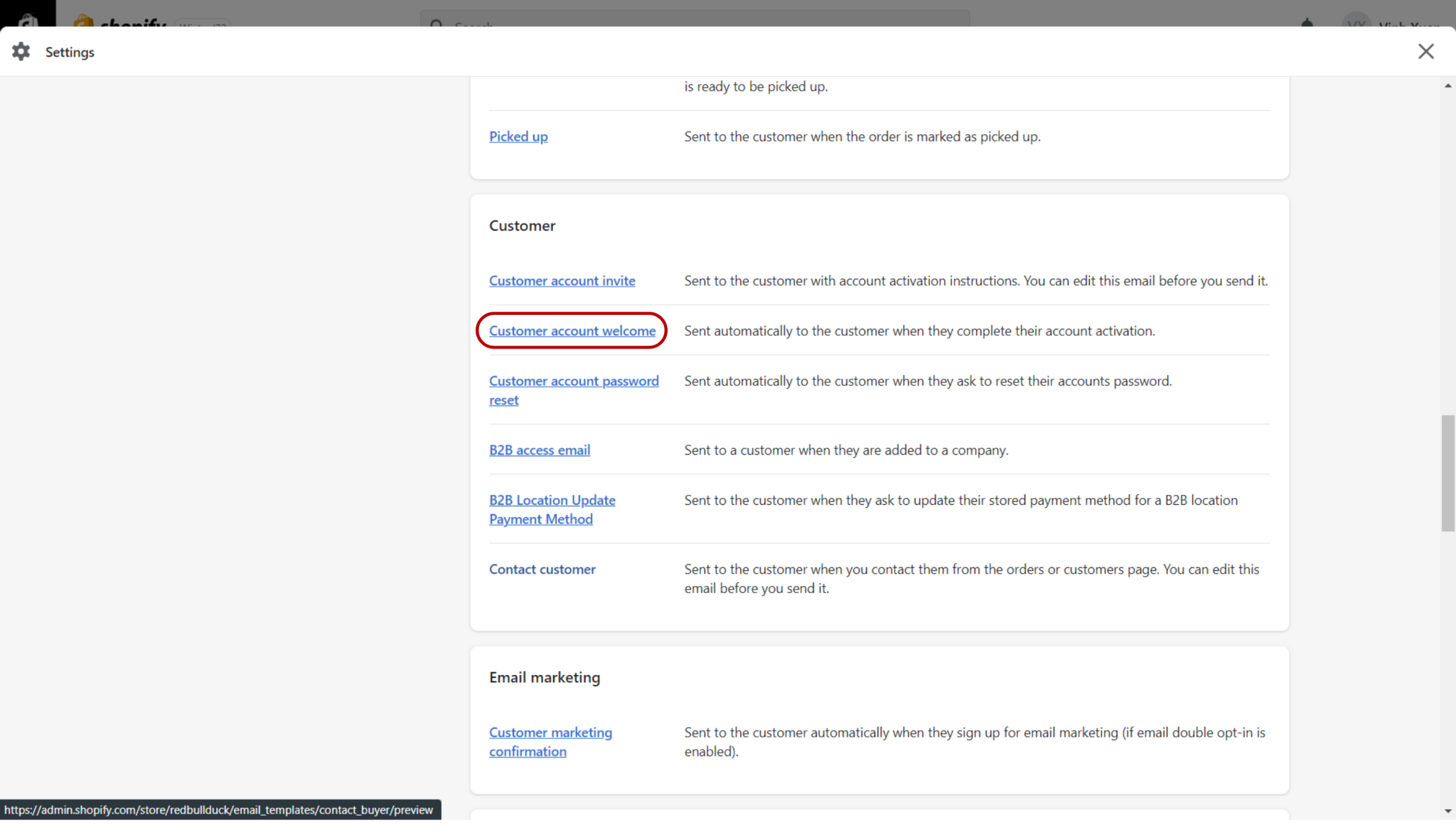The image size is (1456, 837).
Task: Click the search magnifier icon
Action: (436, 26)
